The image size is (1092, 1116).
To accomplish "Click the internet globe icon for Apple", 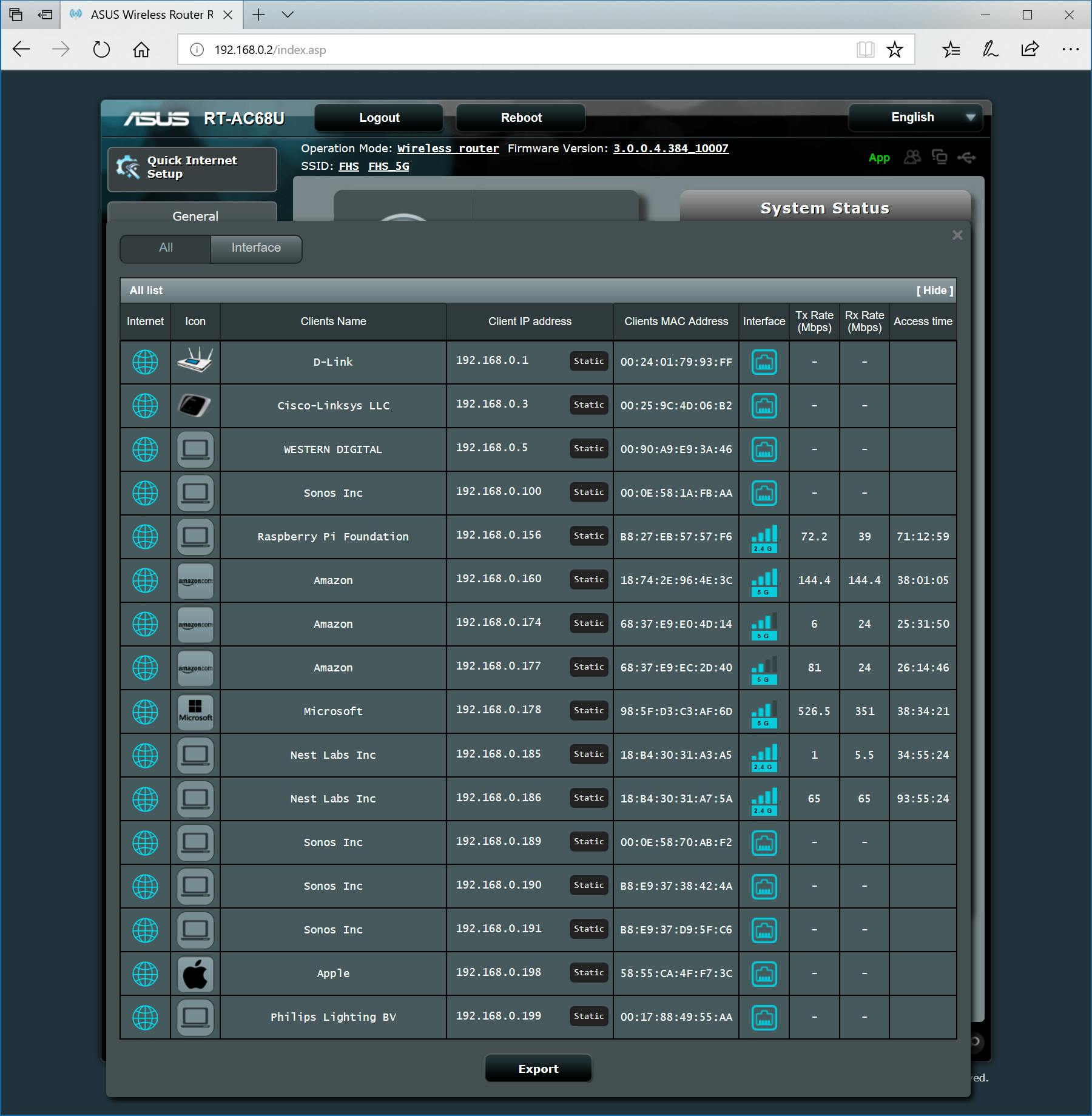I will (x=145, y=973).
